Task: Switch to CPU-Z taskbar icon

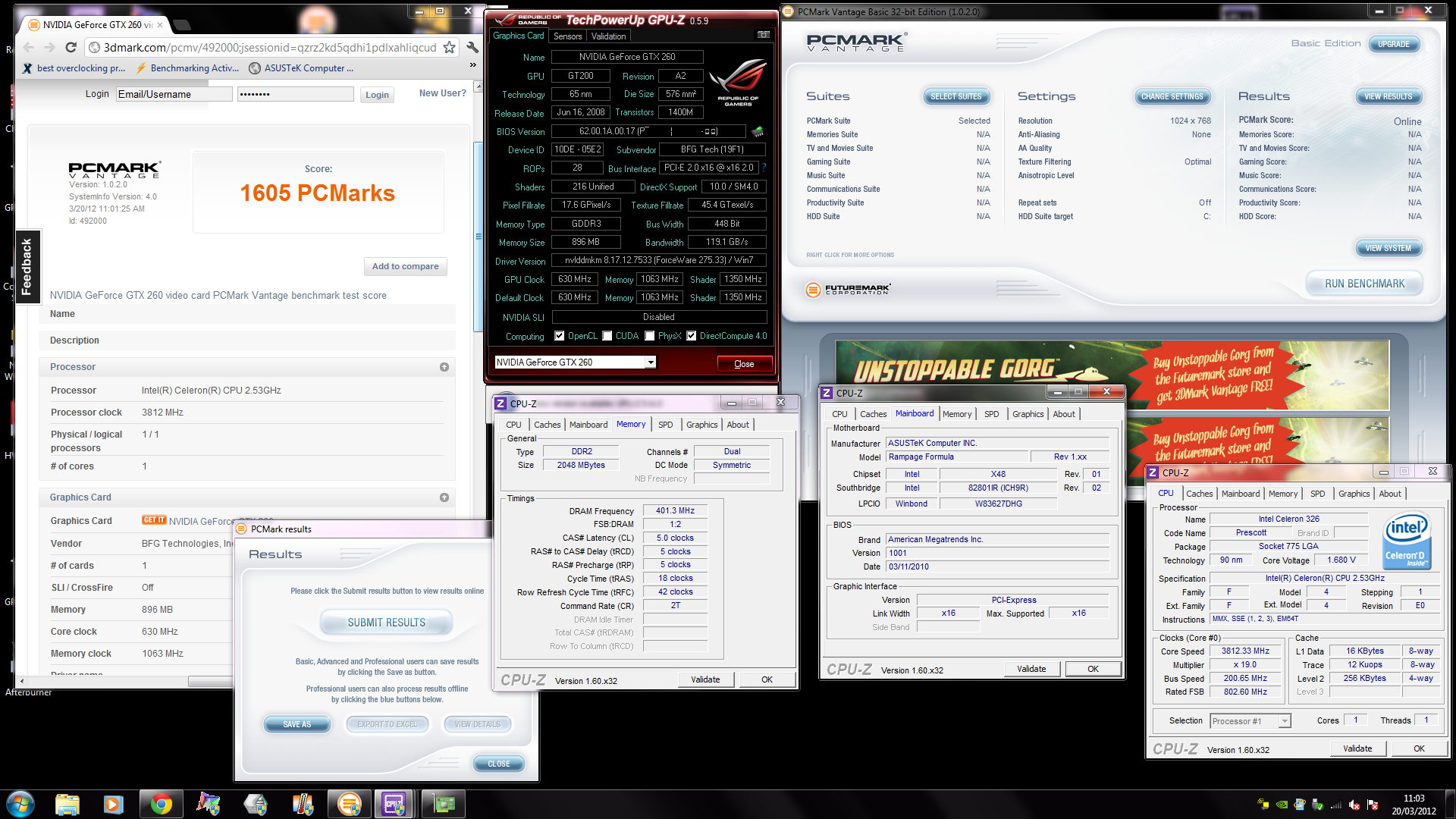Action: pyautogui.click(x=394, y=804)
